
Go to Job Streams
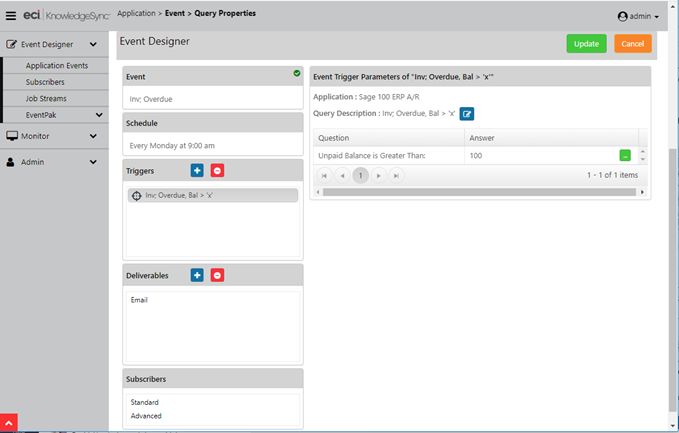(46, 98)
